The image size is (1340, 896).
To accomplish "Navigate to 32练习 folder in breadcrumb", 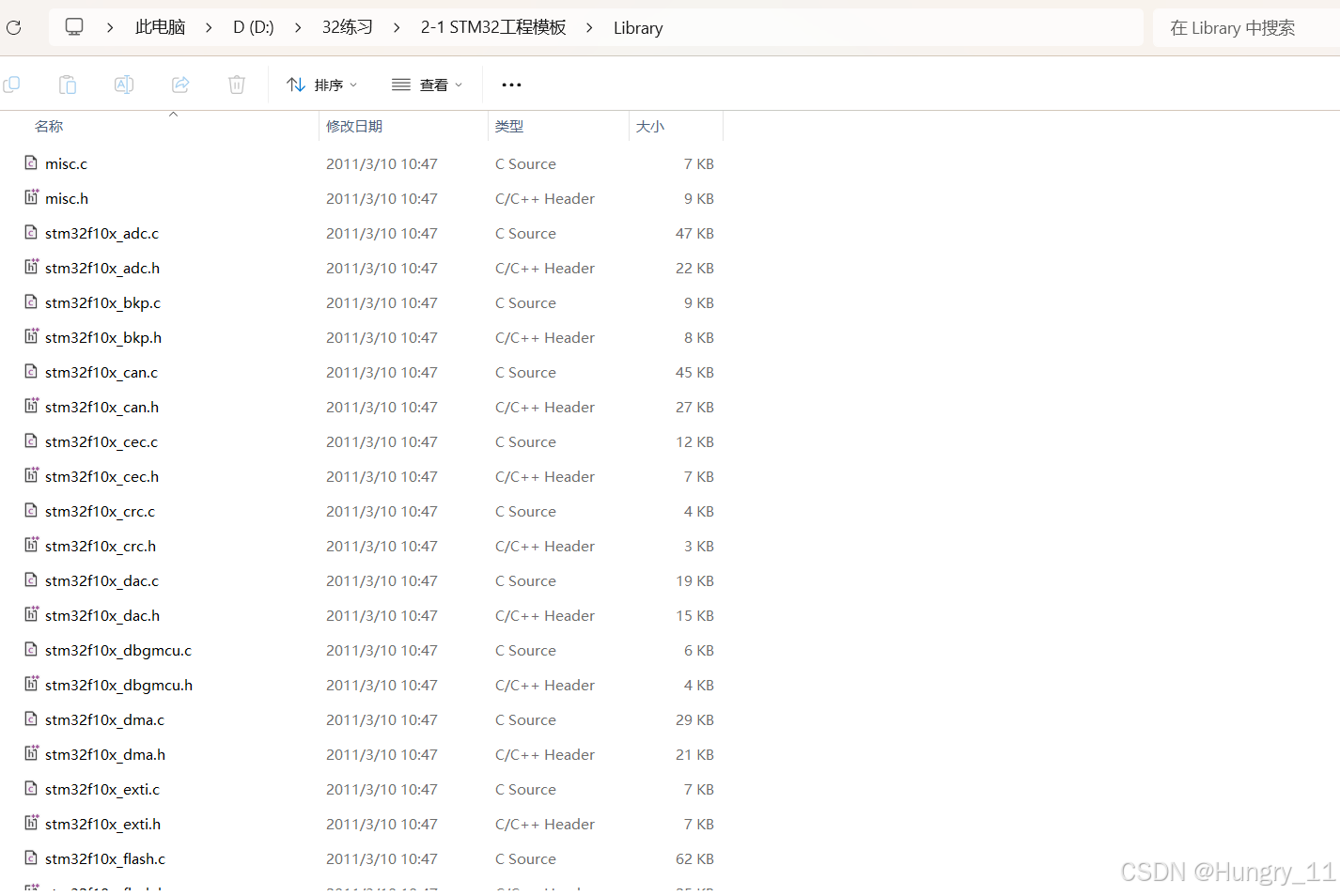I will [348, 27].
